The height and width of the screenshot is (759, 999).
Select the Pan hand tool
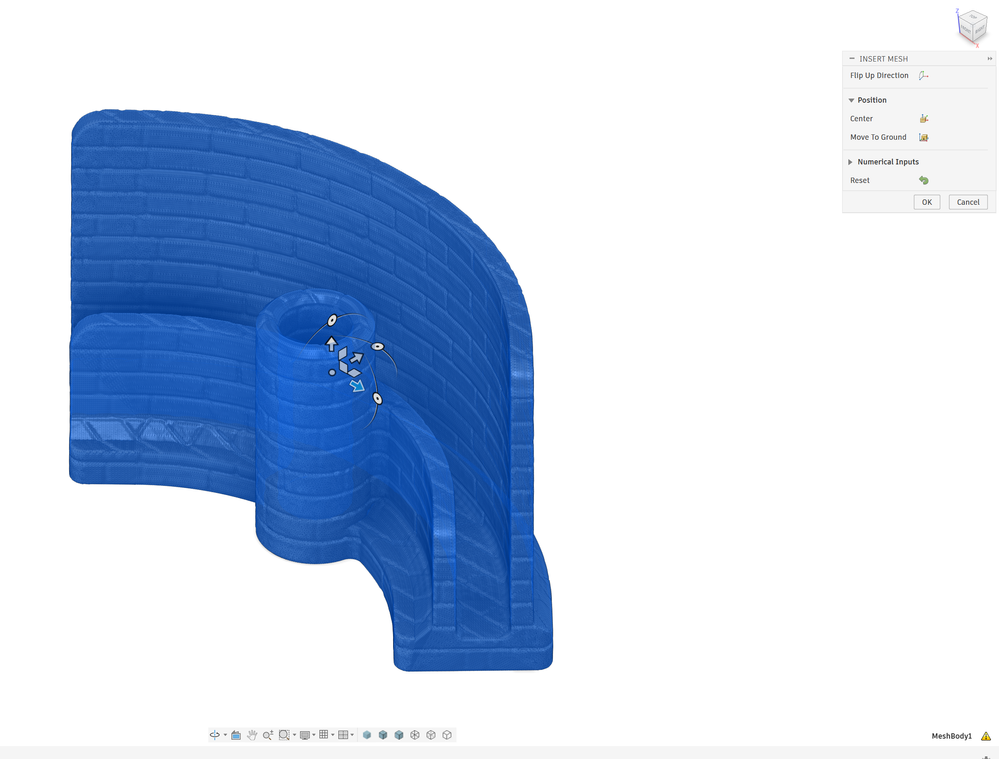tap(252, 735)
